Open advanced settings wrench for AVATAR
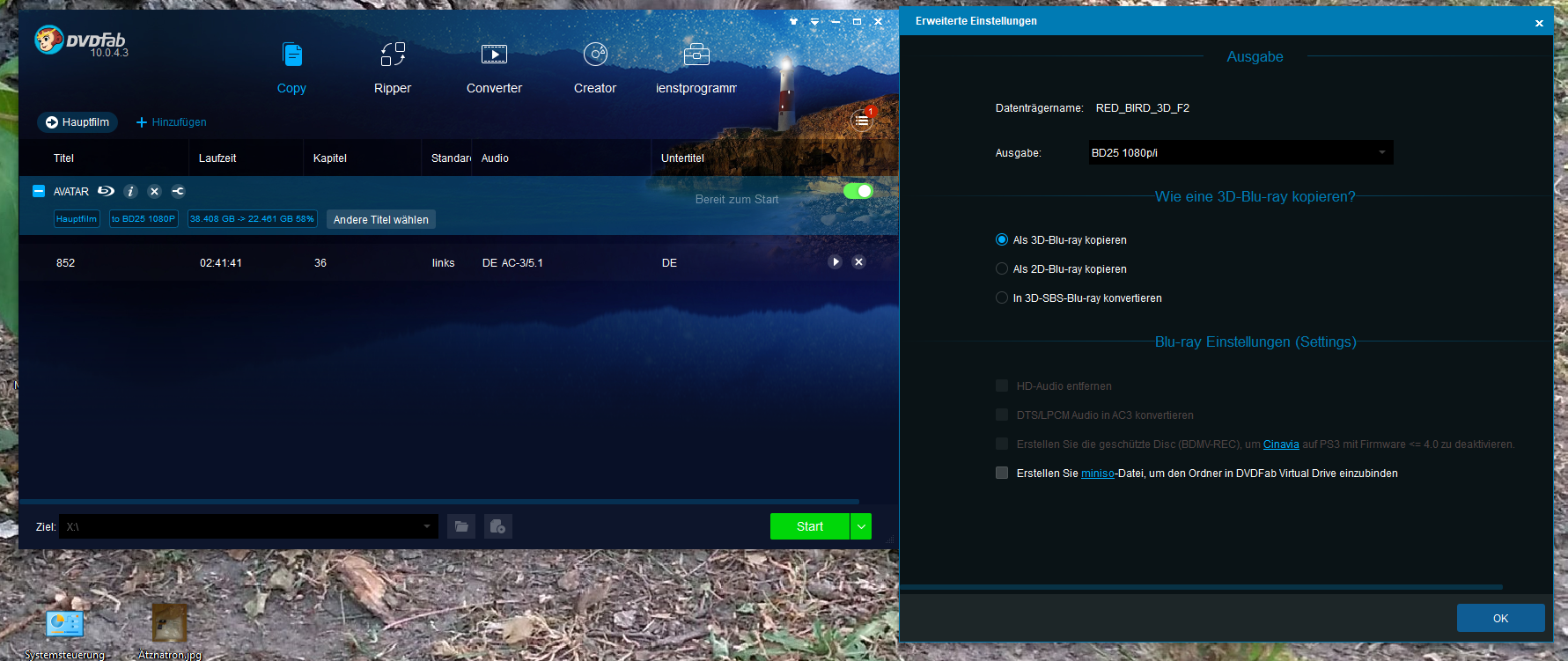The width and height of the screenshot is (1568, 661). 178,191
